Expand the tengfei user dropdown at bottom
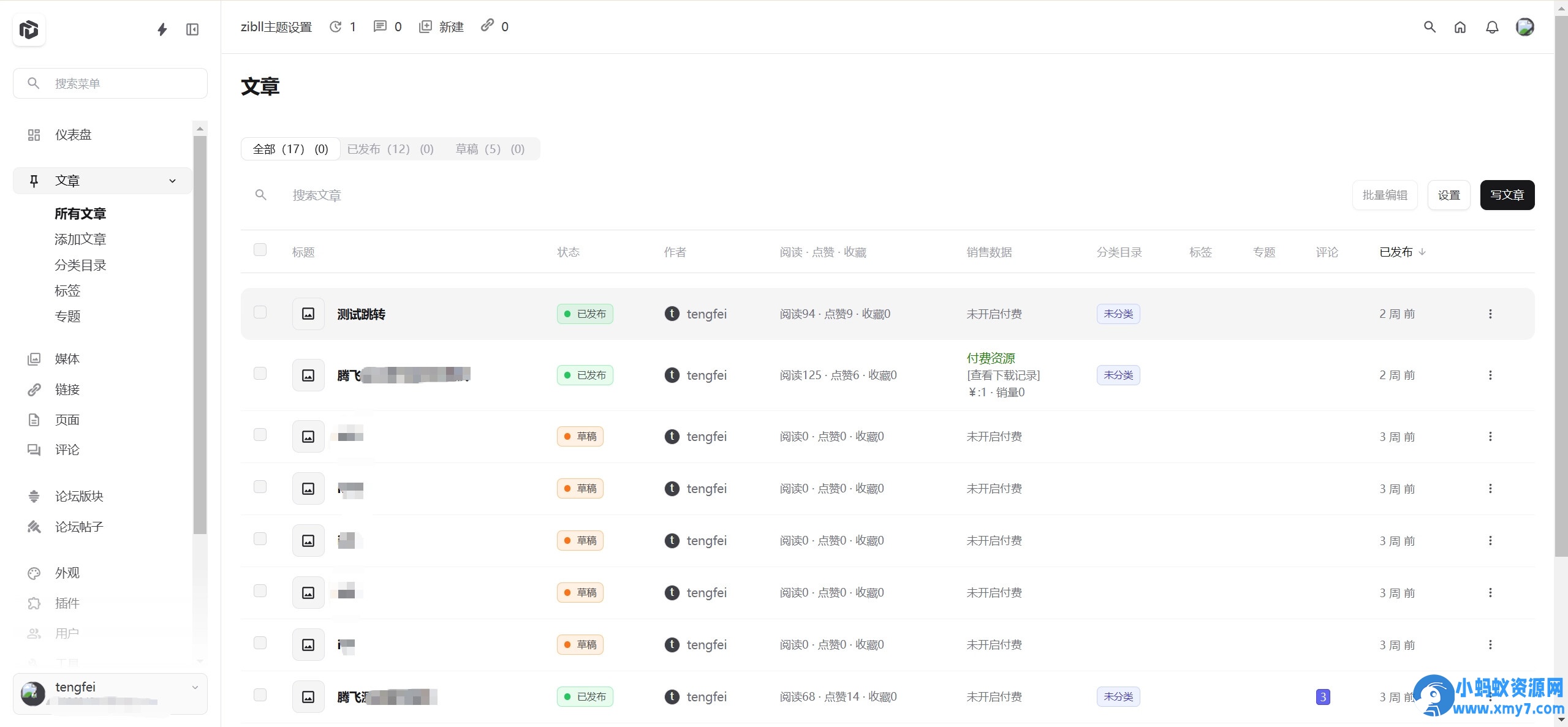The height and width of the screenshot is (727, 1568). [195, 687]
